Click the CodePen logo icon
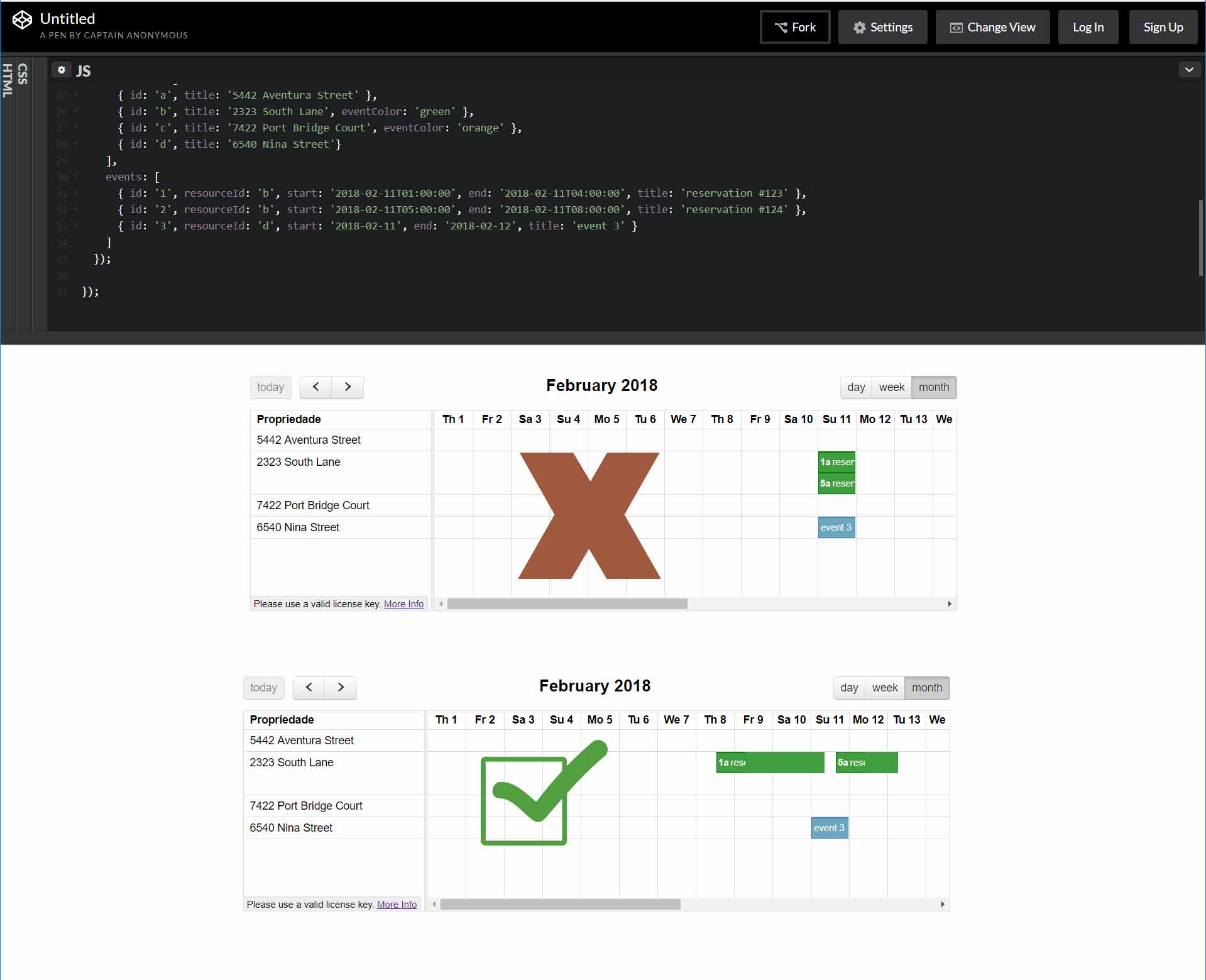Screen dimensions: 1206x980 click(x=22, y=19)
